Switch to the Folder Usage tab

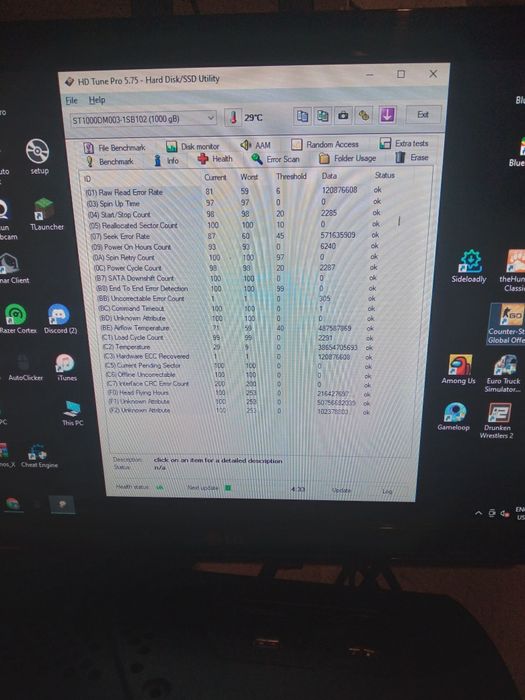tap(348, 158)
